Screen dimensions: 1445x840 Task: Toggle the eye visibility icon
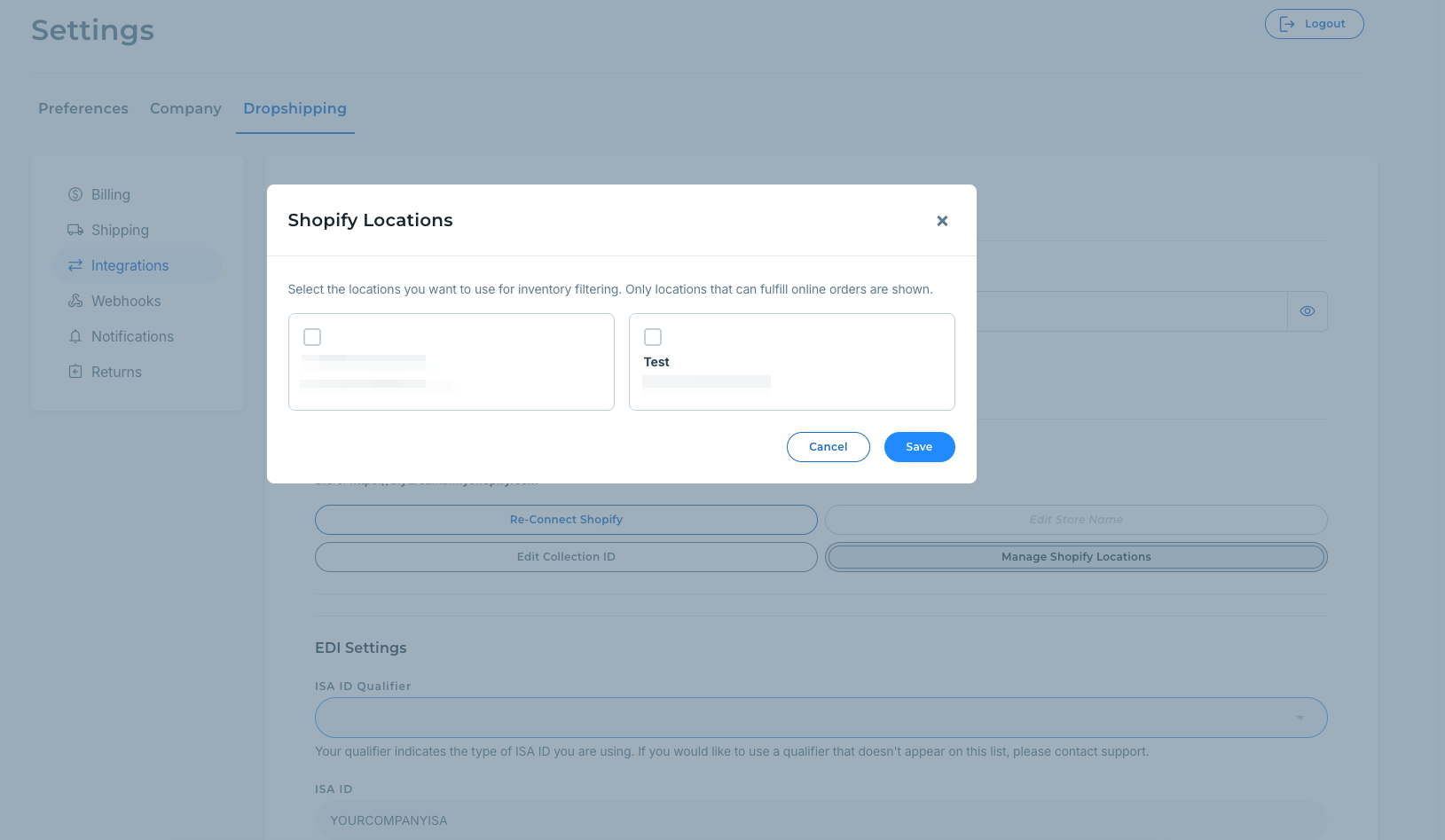coord(1307,311)
